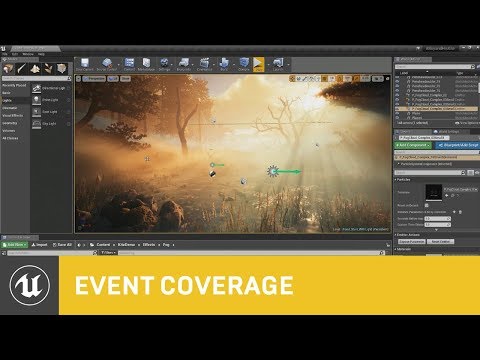
Task: Expand the Add Component dropdown
Action: pos(413,145)
